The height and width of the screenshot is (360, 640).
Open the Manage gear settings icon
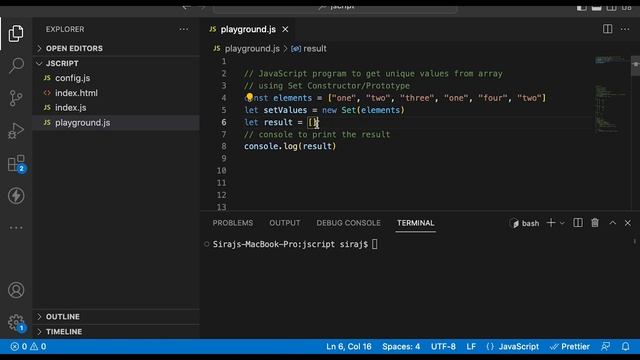coord(16,322)
